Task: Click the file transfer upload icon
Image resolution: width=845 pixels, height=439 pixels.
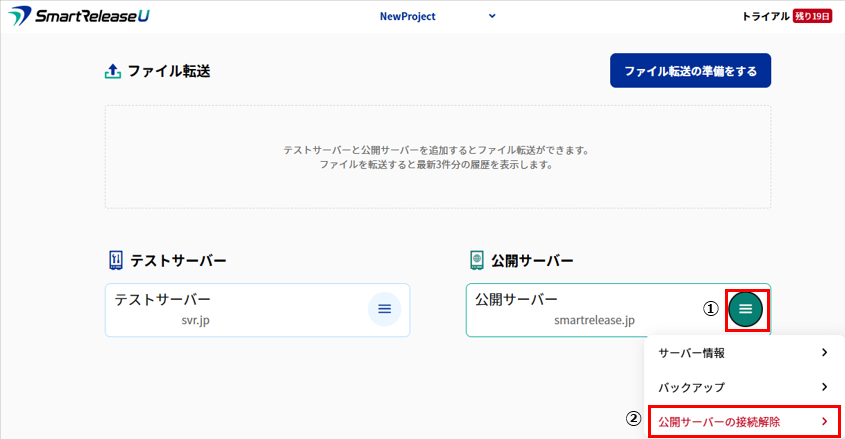Action: pos(113,71)
